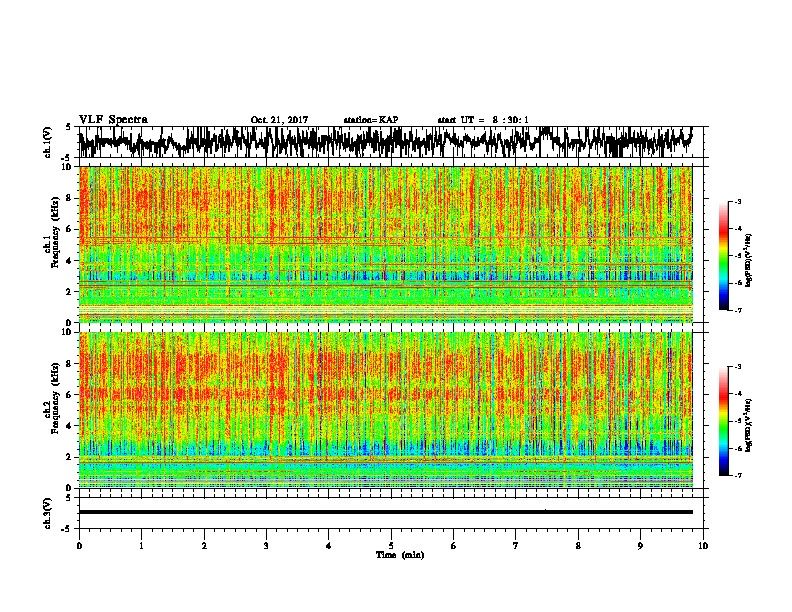Click the "-7" label on ch.2 color bar

738,475
